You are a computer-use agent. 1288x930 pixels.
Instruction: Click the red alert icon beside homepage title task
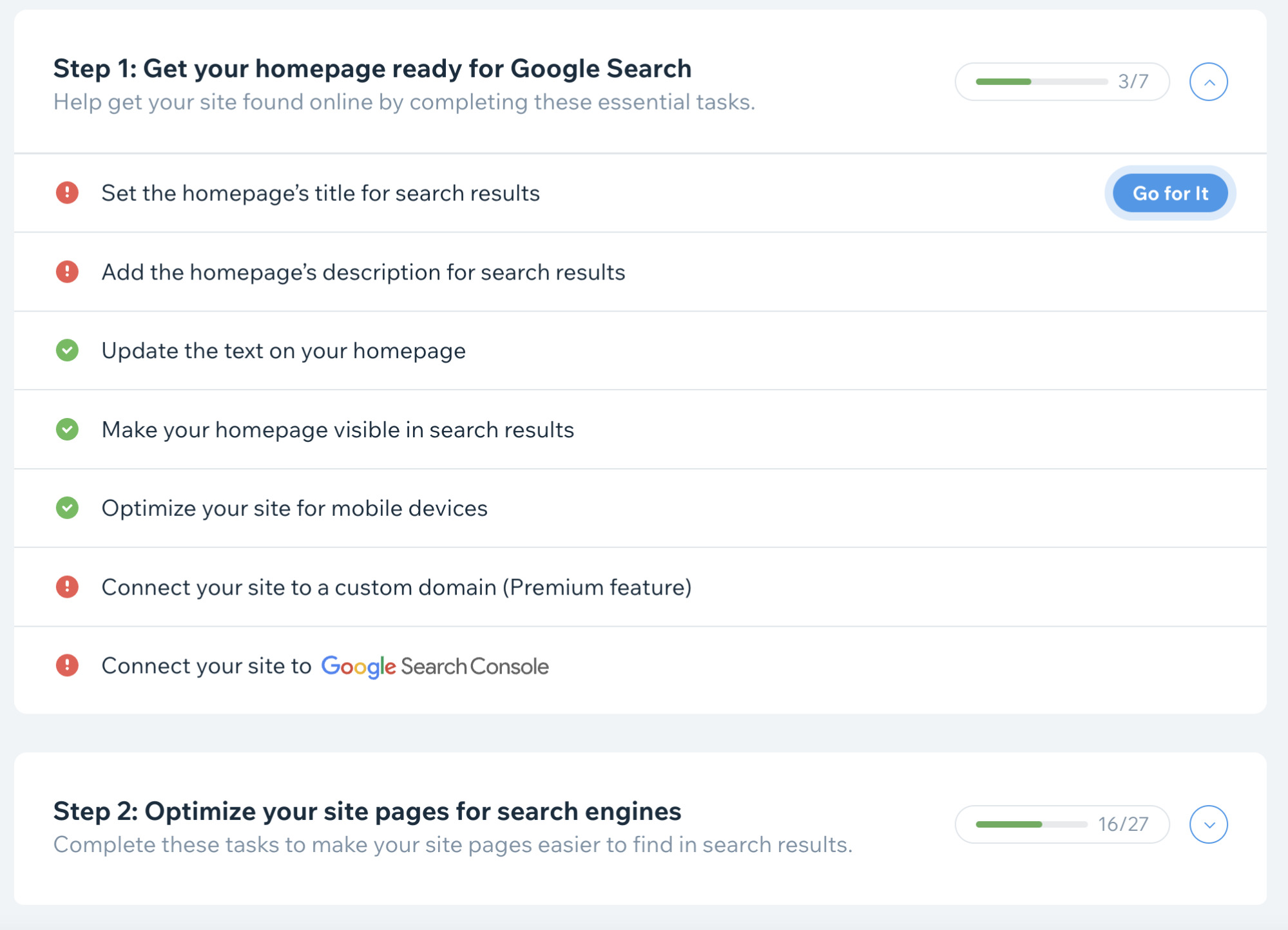[x=67, y=193]
